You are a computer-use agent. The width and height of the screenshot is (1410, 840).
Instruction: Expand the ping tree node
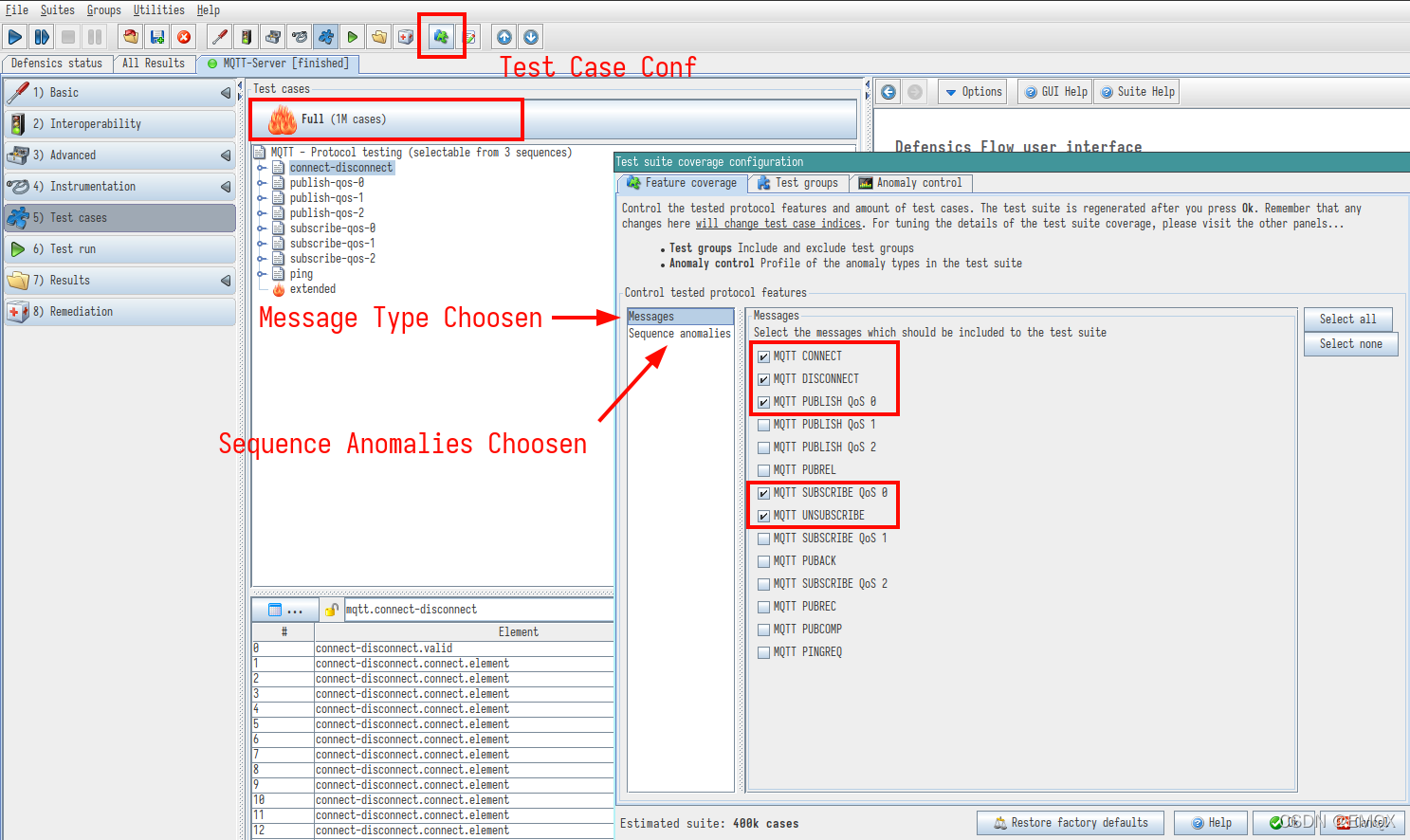click(x=262, y=274)
